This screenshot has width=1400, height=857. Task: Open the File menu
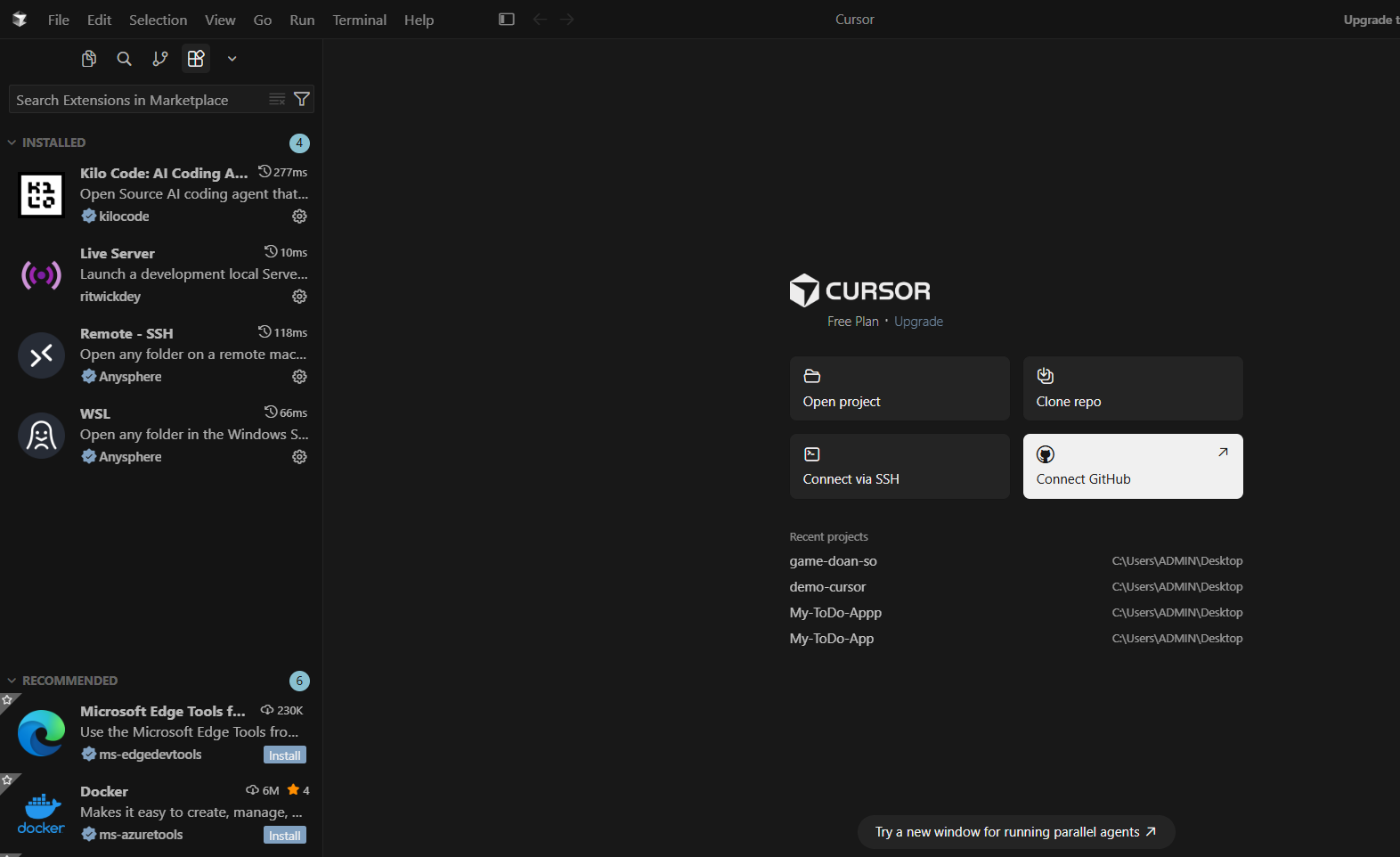(x=59, y=20)
